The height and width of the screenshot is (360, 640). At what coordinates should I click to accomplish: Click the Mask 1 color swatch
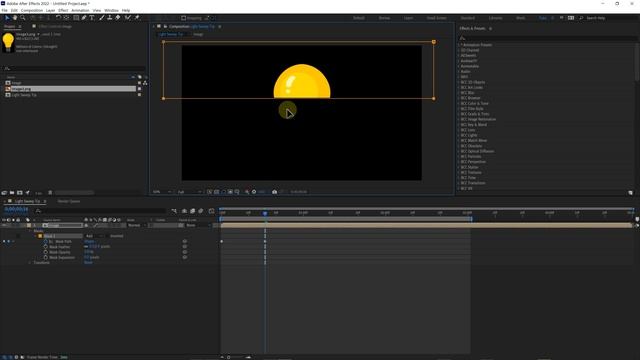point(40,236)
